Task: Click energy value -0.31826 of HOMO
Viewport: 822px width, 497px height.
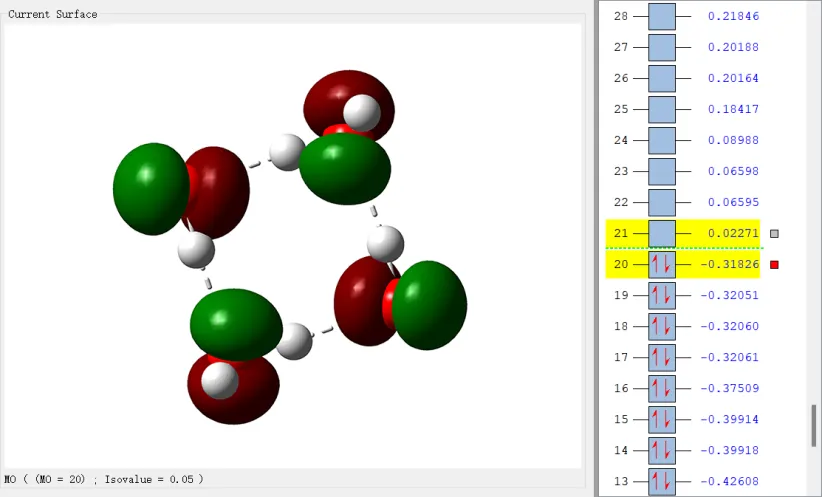Action: coord(731,265)
